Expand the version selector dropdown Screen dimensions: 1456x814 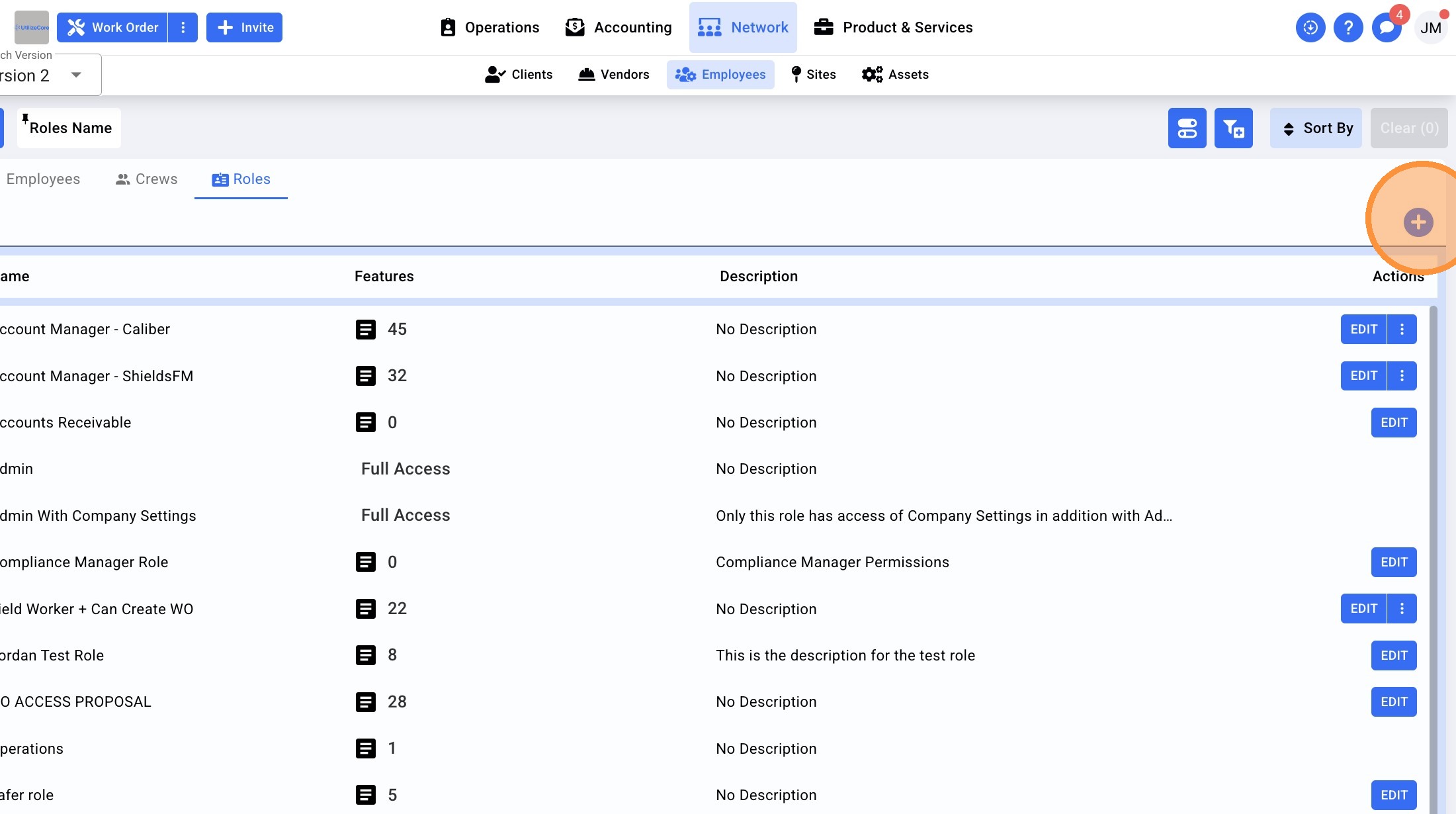click(76, 75)
